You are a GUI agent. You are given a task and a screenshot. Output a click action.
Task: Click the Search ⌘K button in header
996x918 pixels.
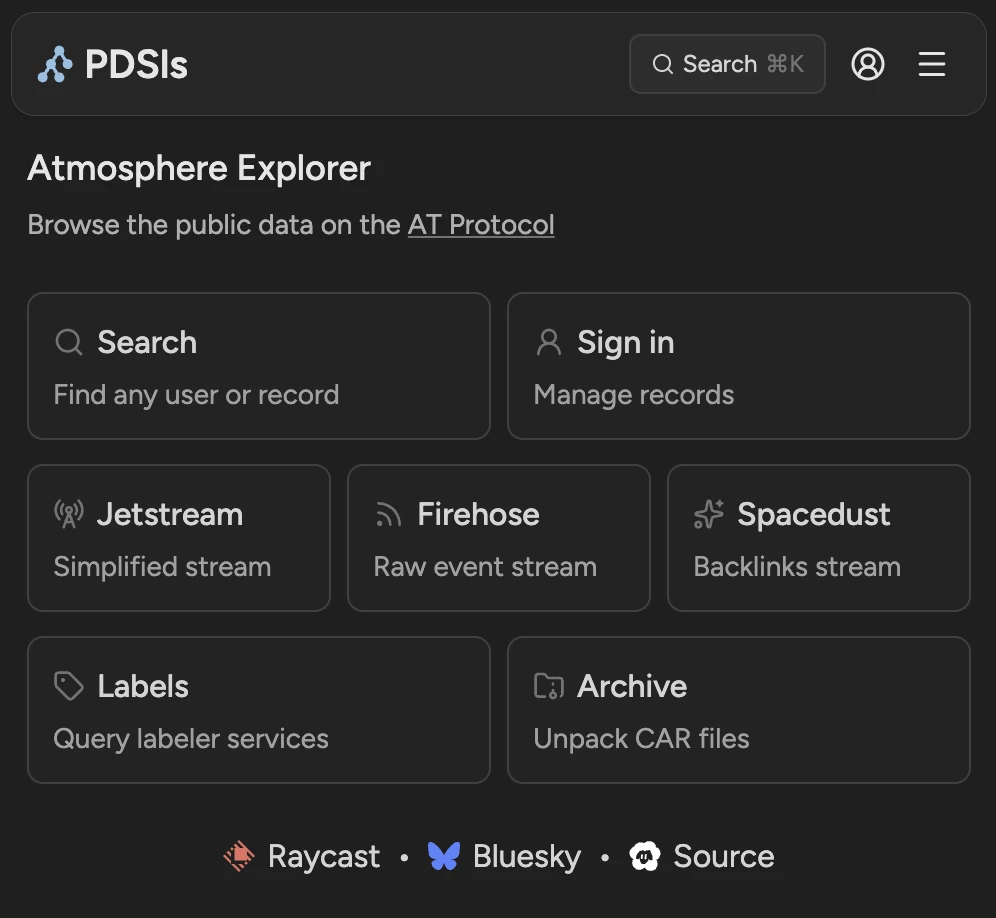click(727, 65)
